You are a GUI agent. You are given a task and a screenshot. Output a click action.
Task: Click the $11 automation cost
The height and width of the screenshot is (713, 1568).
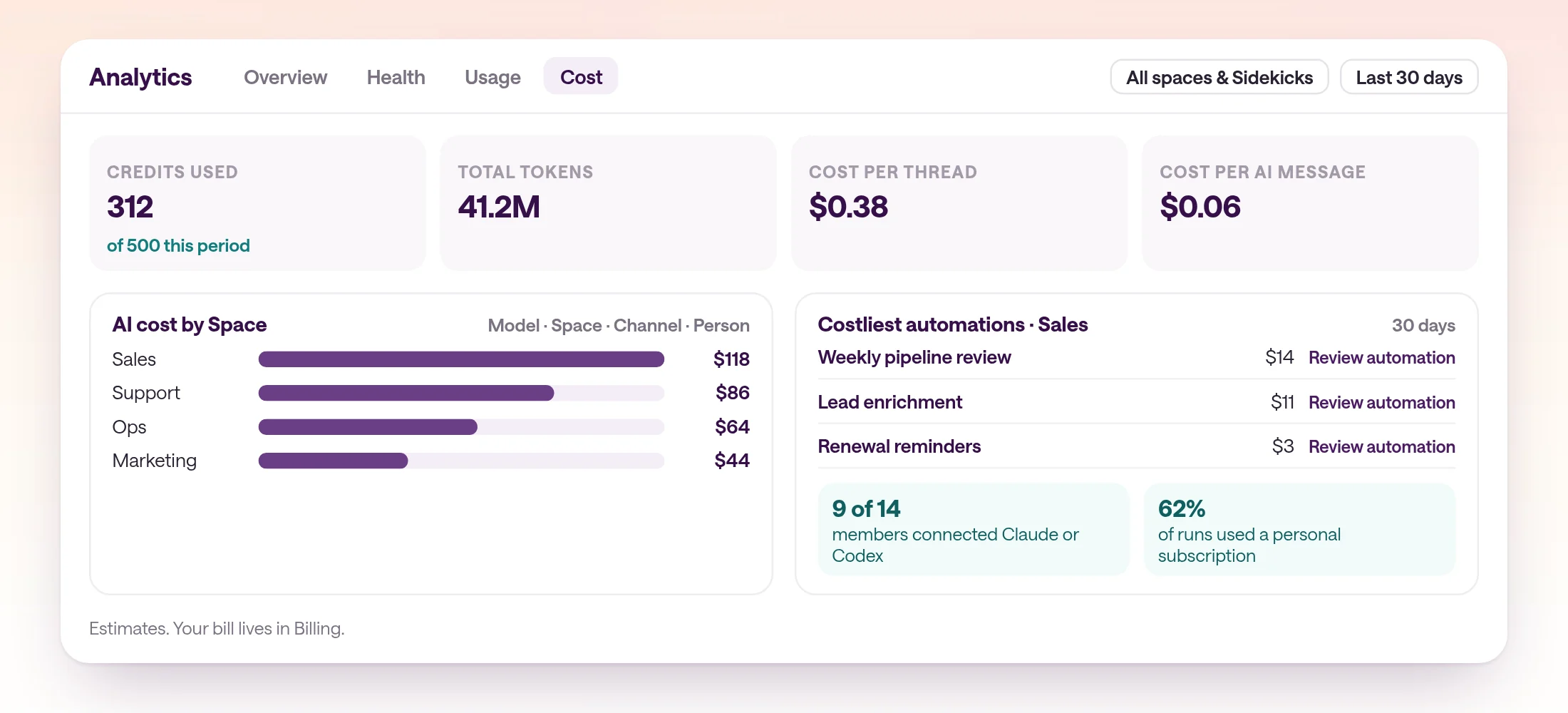point(1281,402)
